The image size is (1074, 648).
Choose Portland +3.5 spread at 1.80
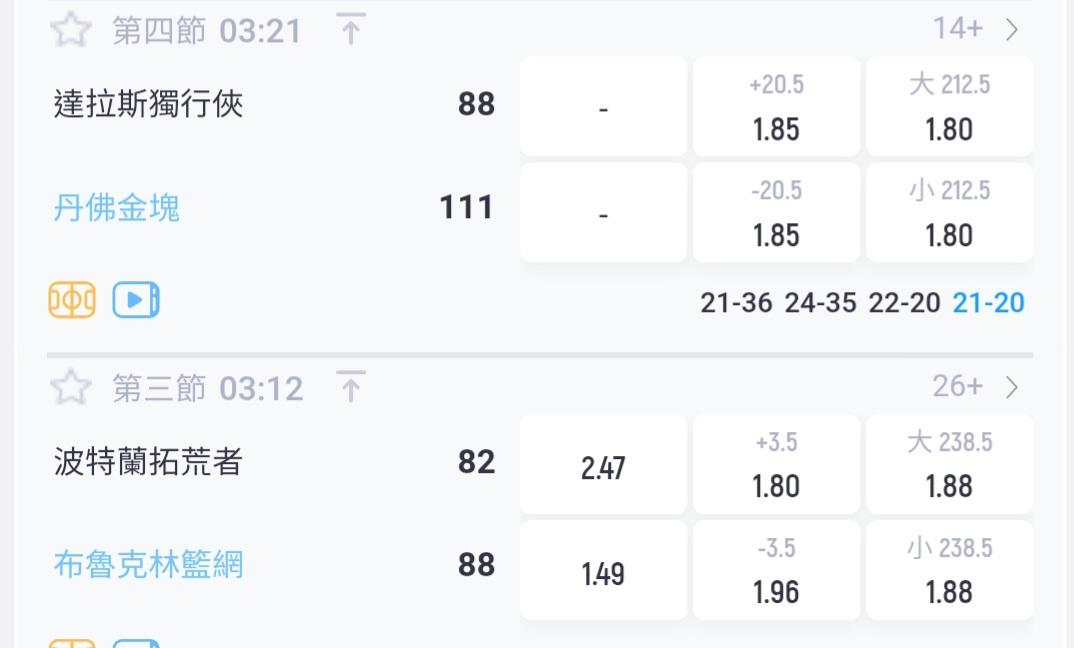point(776,464)
